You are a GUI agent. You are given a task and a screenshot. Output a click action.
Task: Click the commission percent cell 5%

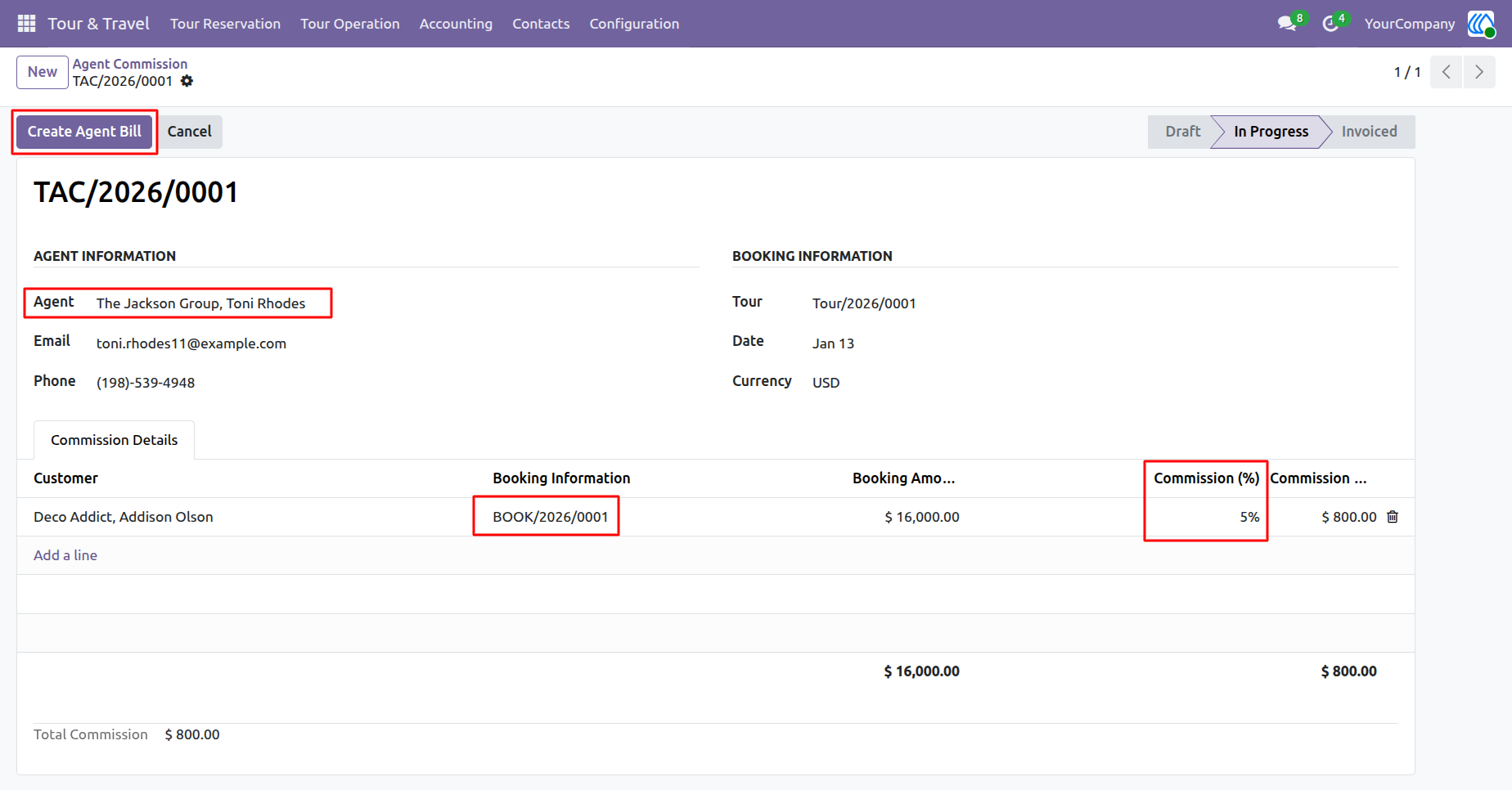(1249, 517)
